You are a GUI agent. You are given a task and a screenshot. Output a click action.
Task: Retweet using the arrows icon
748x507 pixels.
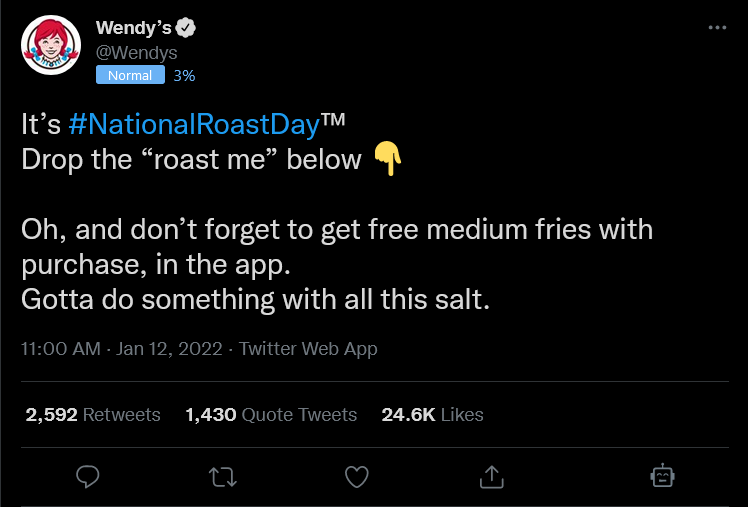(x=222, y=475)
